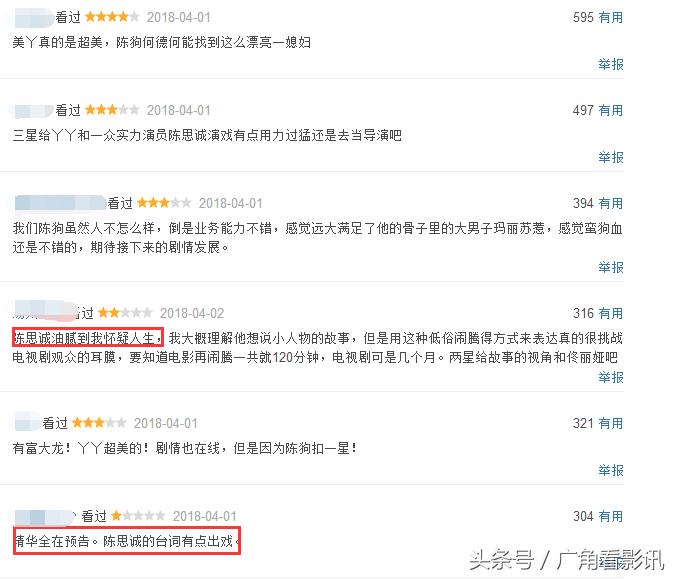
Task: Open the blurred username on the 394 review
Action: (x=60, y=203)
